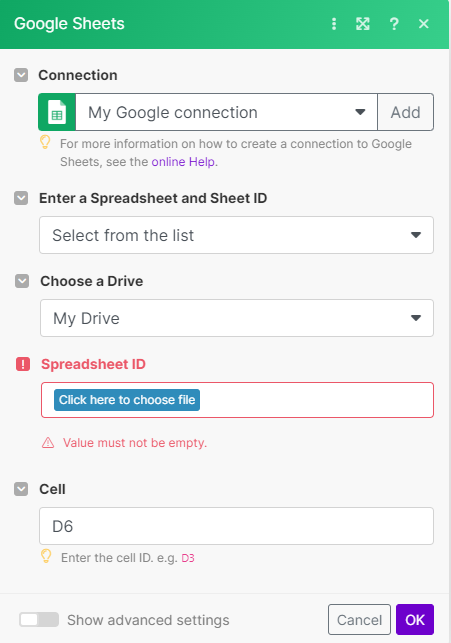Click the lightbulb hint under Connection
The width and height of the screenshot is (451, 643).
(45, 142)
